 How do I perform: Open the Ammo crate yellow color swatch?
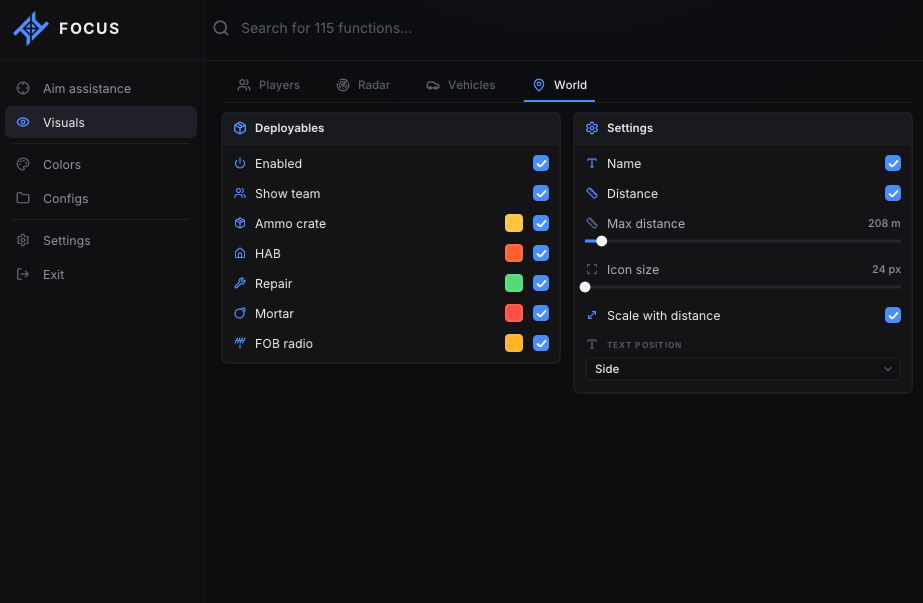pos(514,223)
